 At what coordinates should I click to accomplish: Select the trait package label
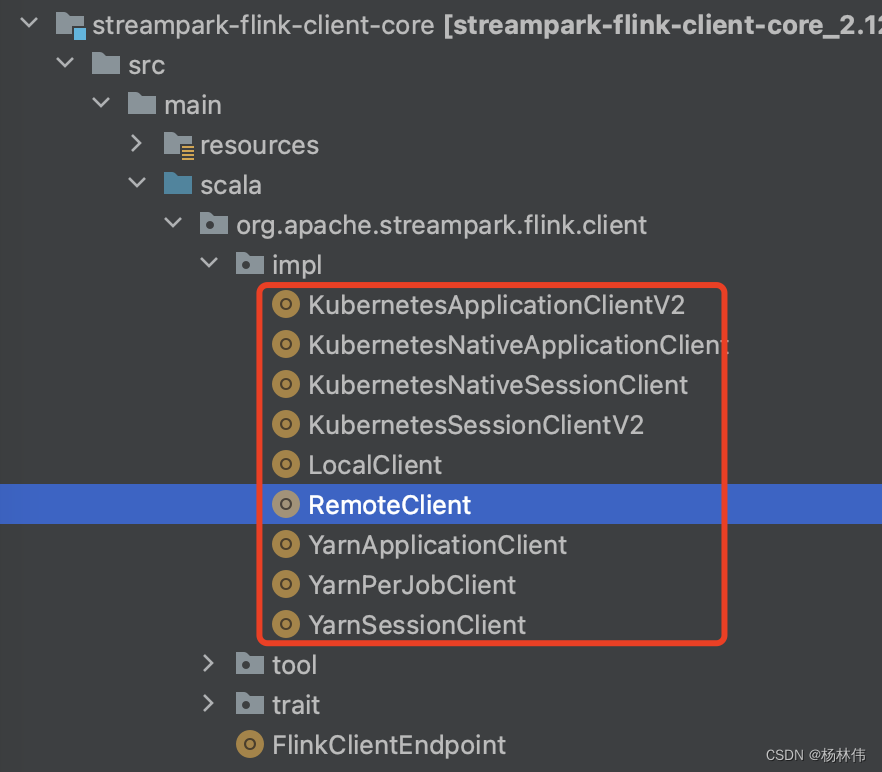(x=296, y=705)
